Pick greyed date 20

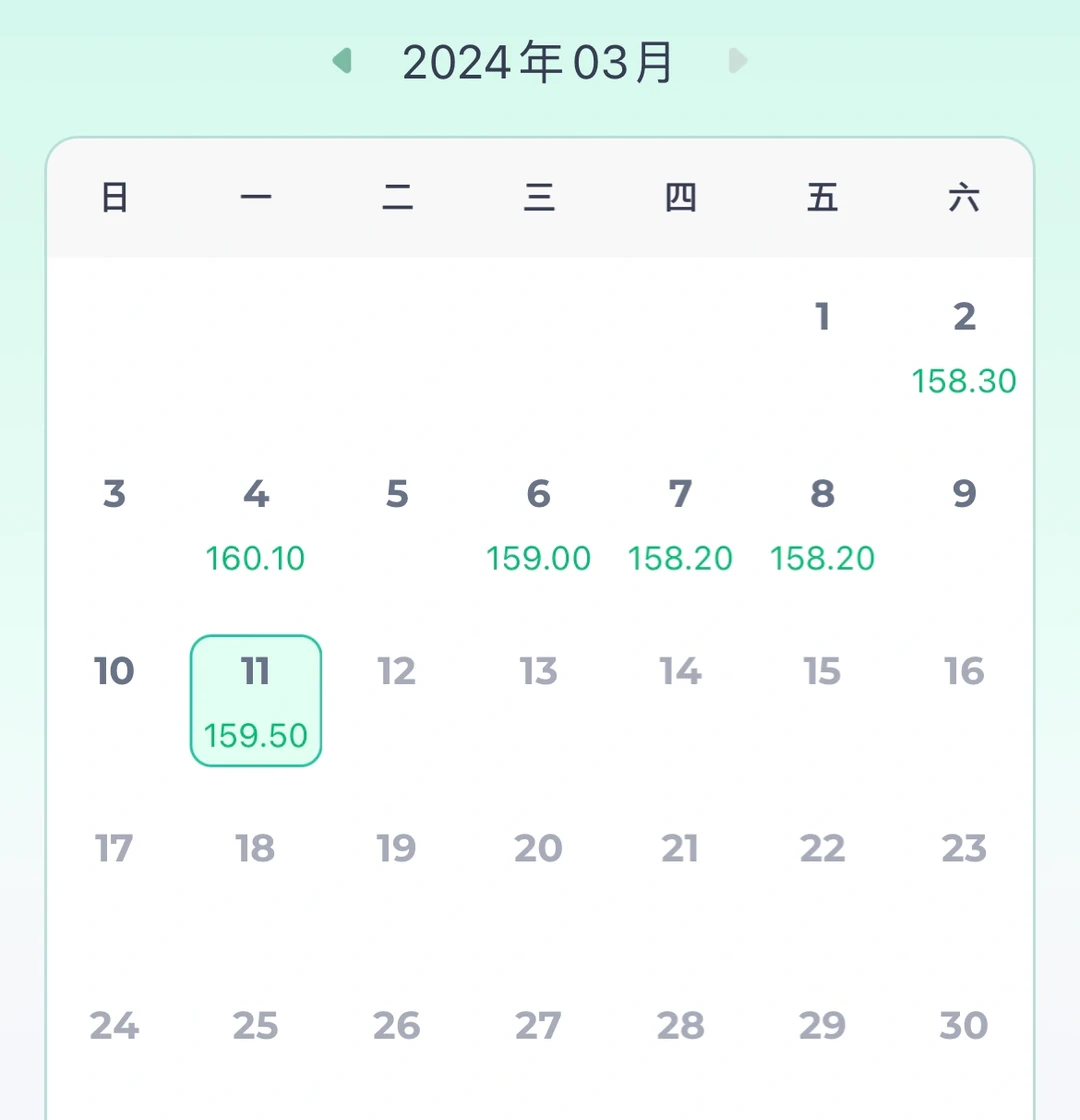coord(539,848)
